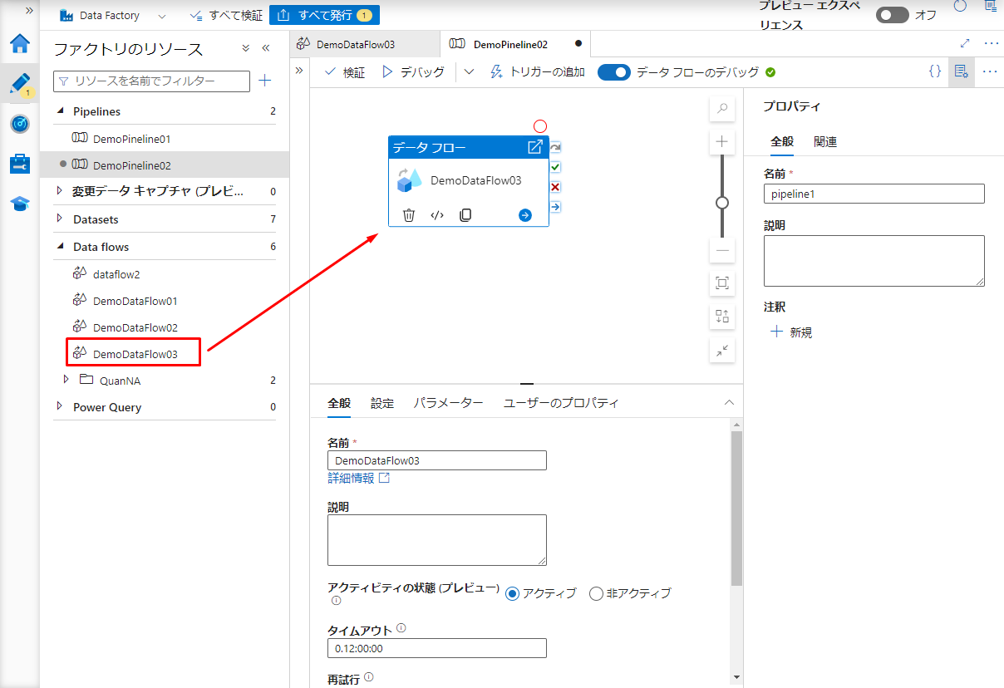Select DemoPineline01 pipeline
1004x688 pixels.
[131, 138]
